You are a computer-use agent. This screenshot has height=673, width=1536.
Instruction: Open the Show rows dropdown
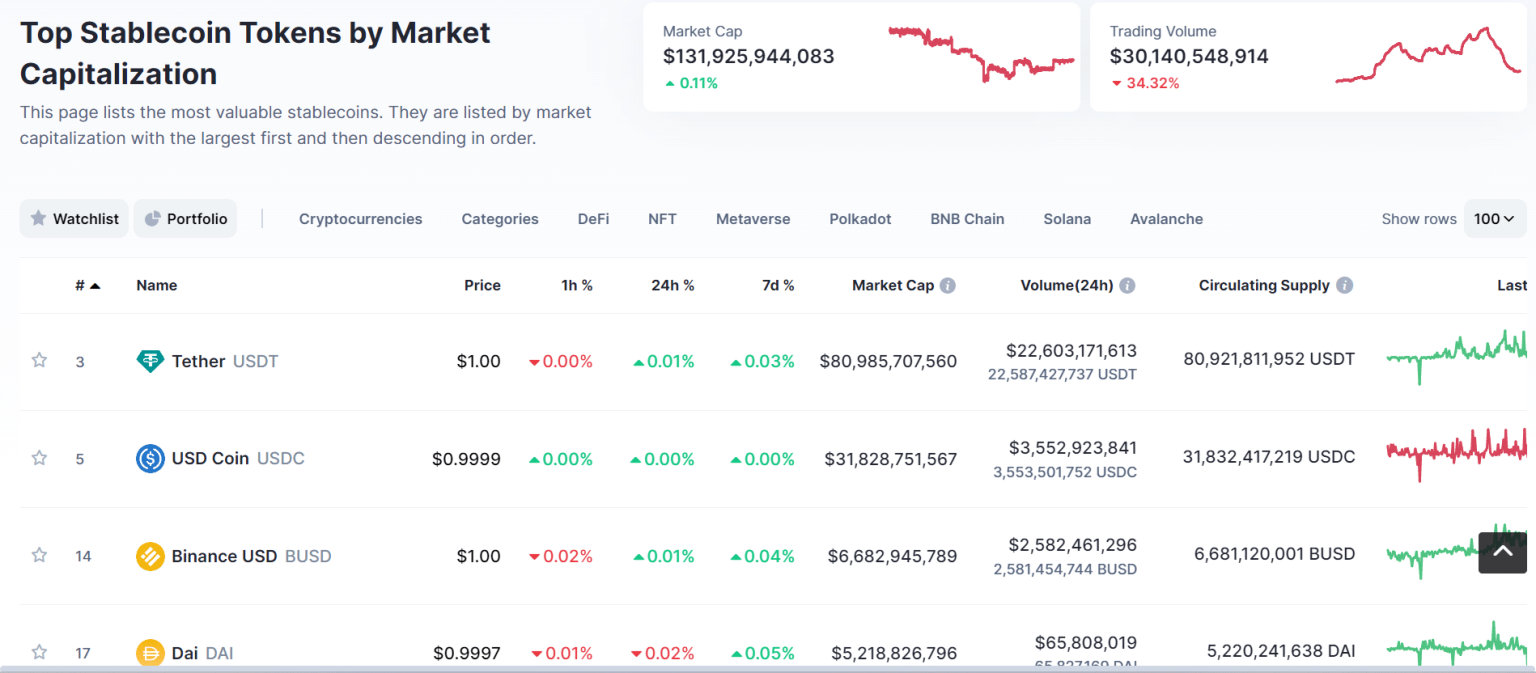(1494, 218)
